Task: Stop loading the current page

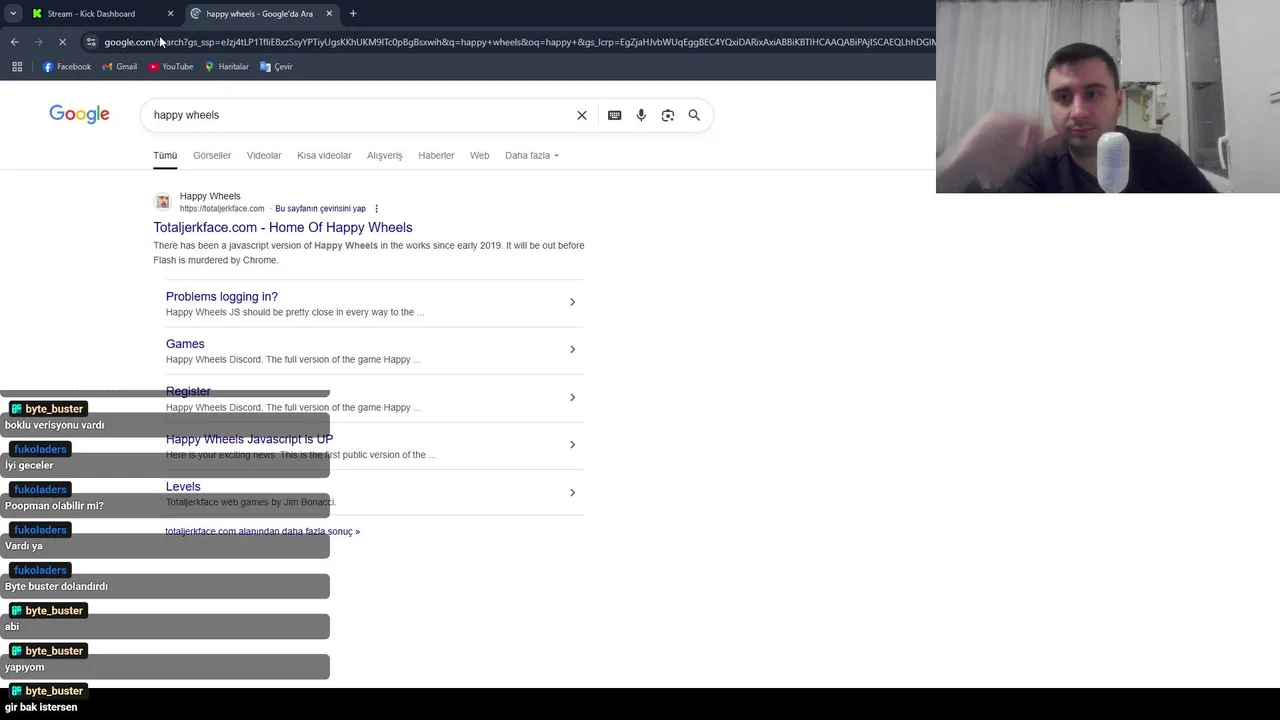Action: pyautogui.click(x=62, y=42)
